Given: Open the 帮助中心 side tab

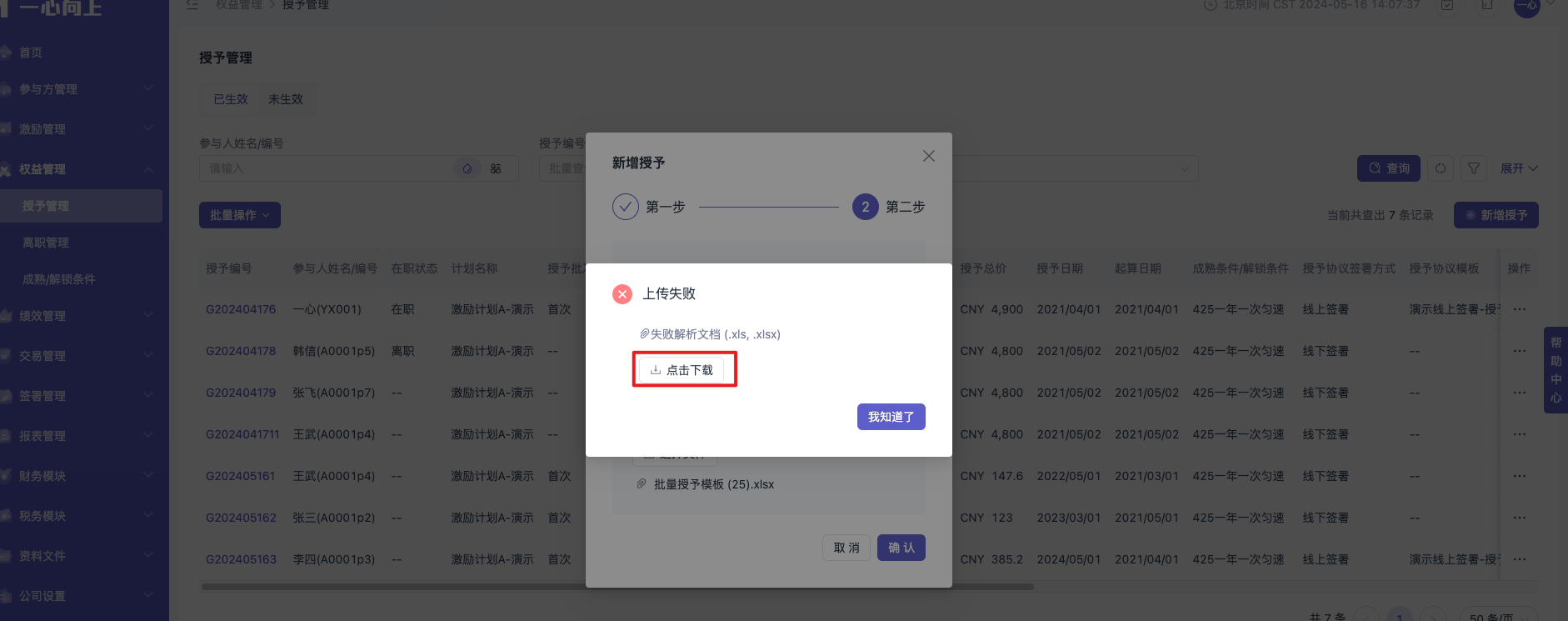Looking at the screenshot, I should [x=1556, y=370].
